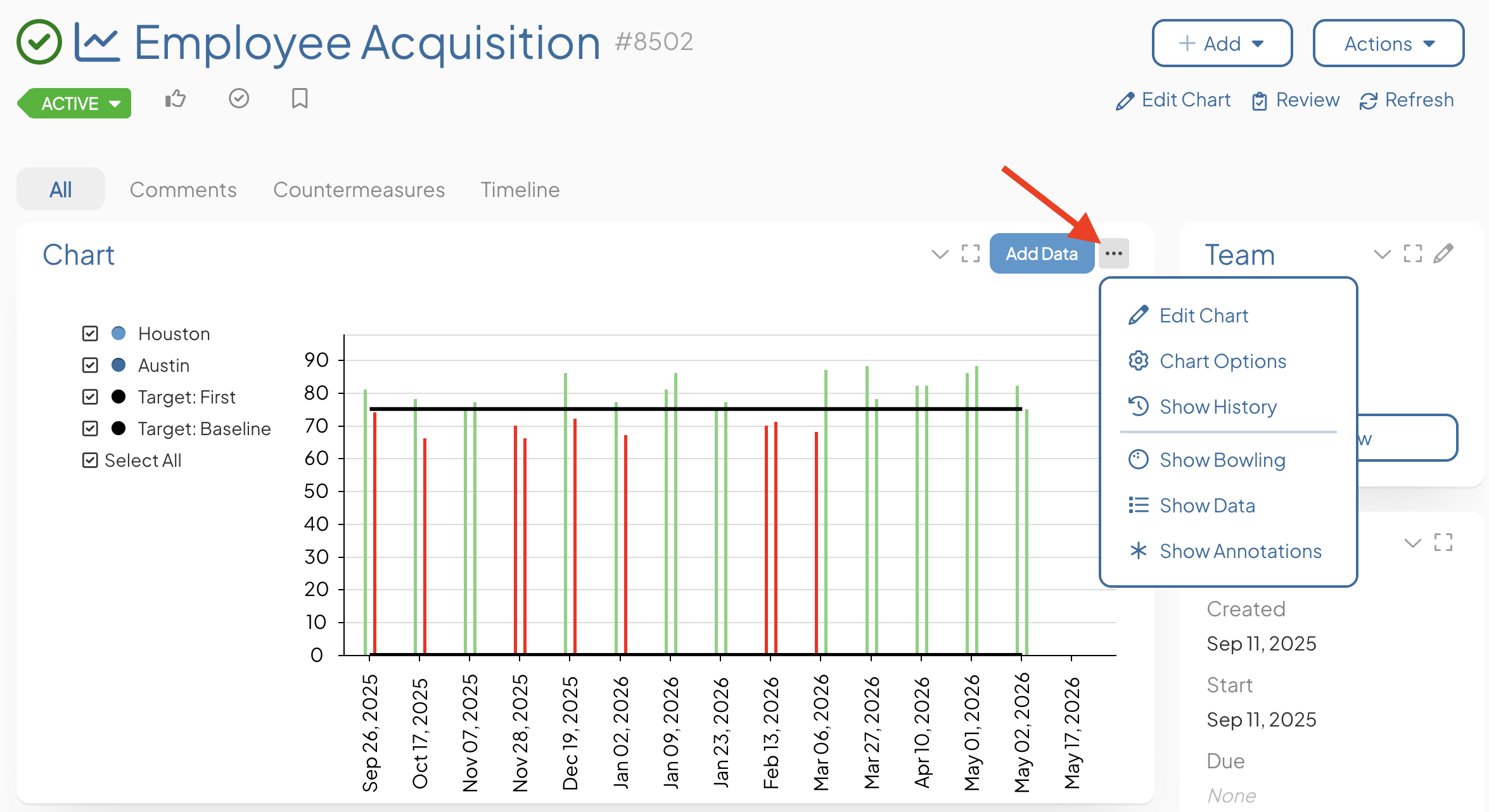
Task: Open the three-dots chart menu button
Action: click(1114, 253)
